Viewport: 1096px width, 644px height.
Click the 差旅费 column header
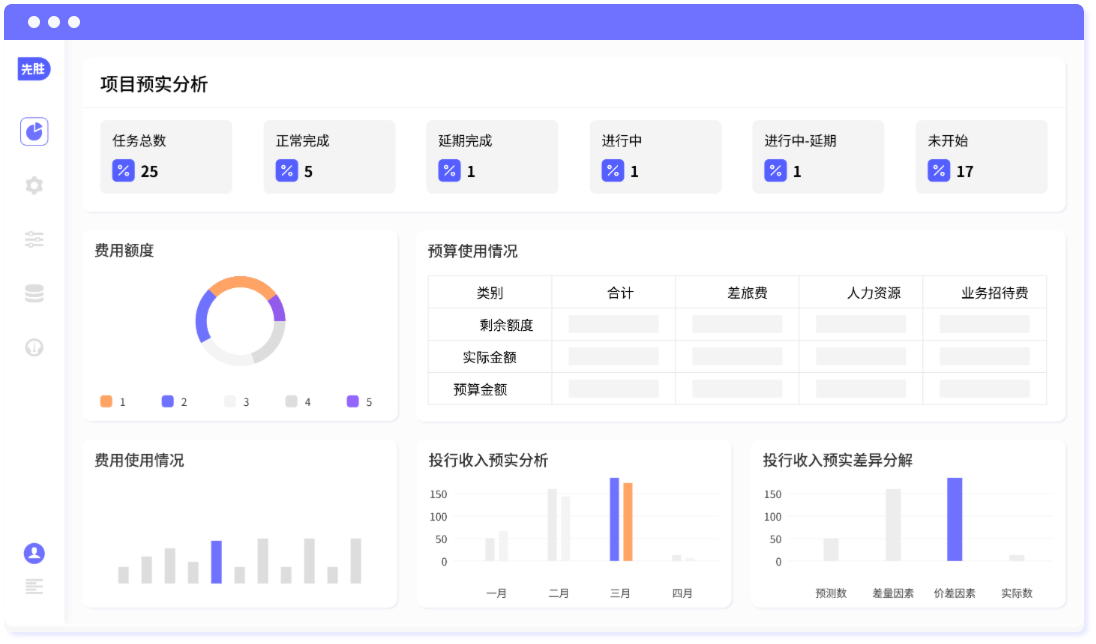tap(747, 293)
